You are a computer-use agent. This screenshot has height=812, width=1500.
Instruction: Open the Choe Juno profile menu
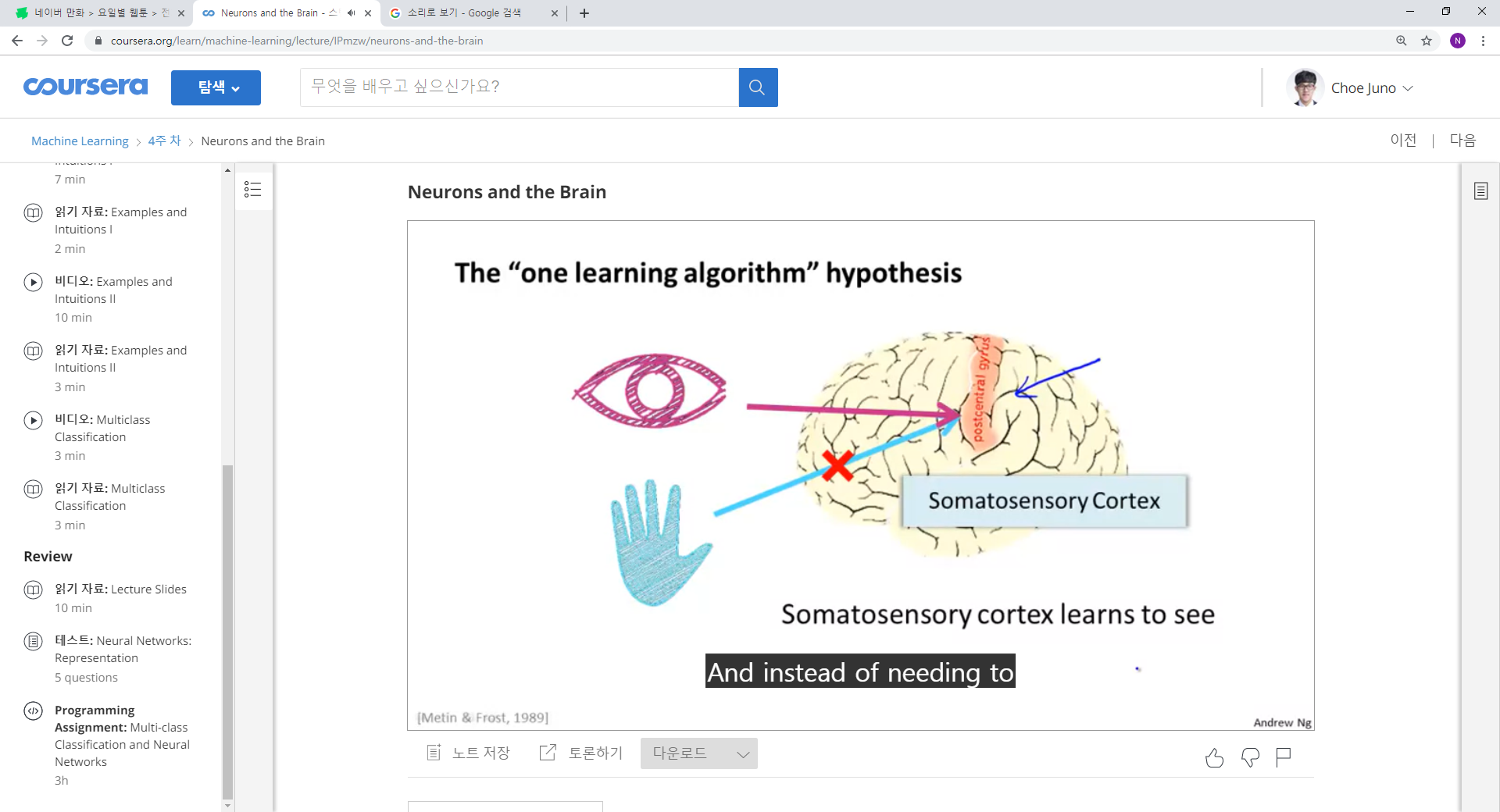pos(1371,88)
